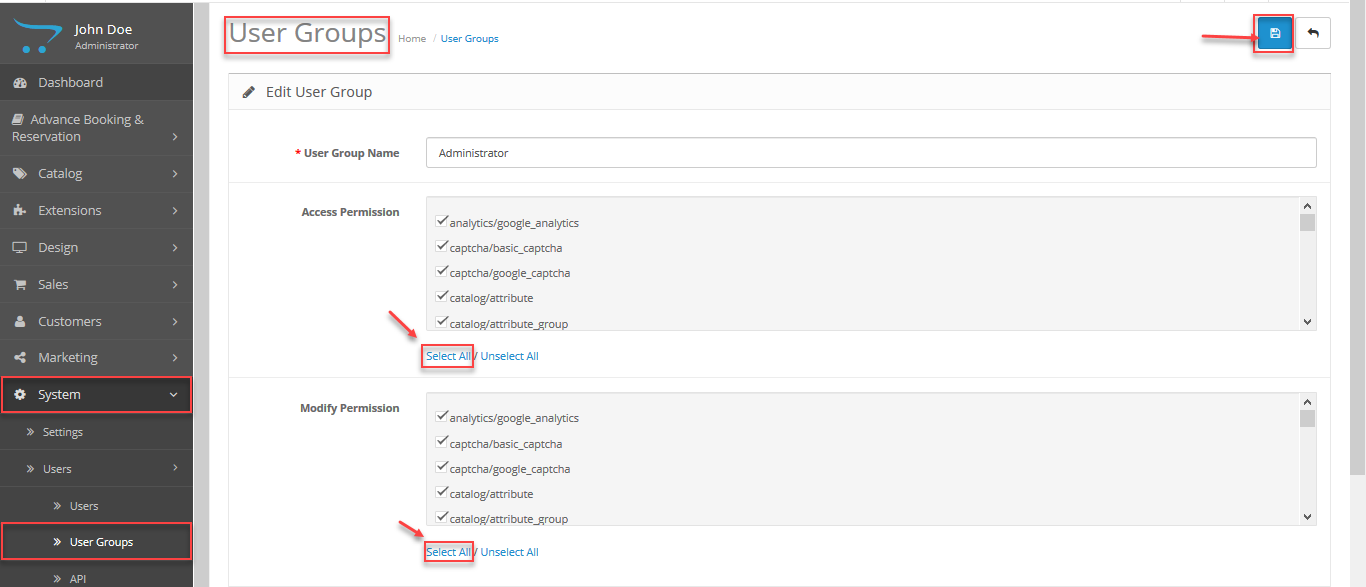Click the Access Permission list scroll-down arrow
This screenshot has height=587, width=1366.
coord(1307,322)
